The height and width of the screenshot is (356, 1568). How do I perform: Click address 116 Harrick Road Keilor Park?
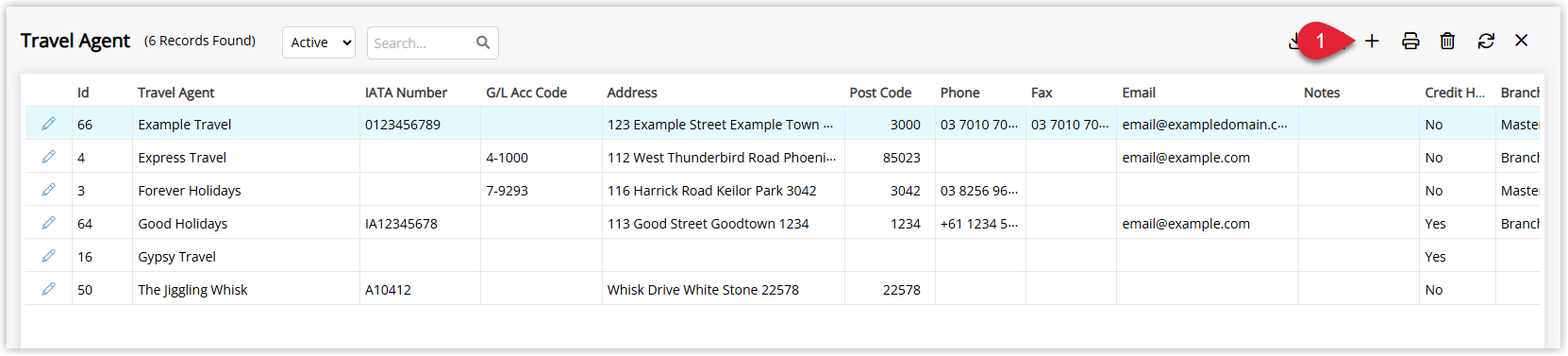(712, 191)
